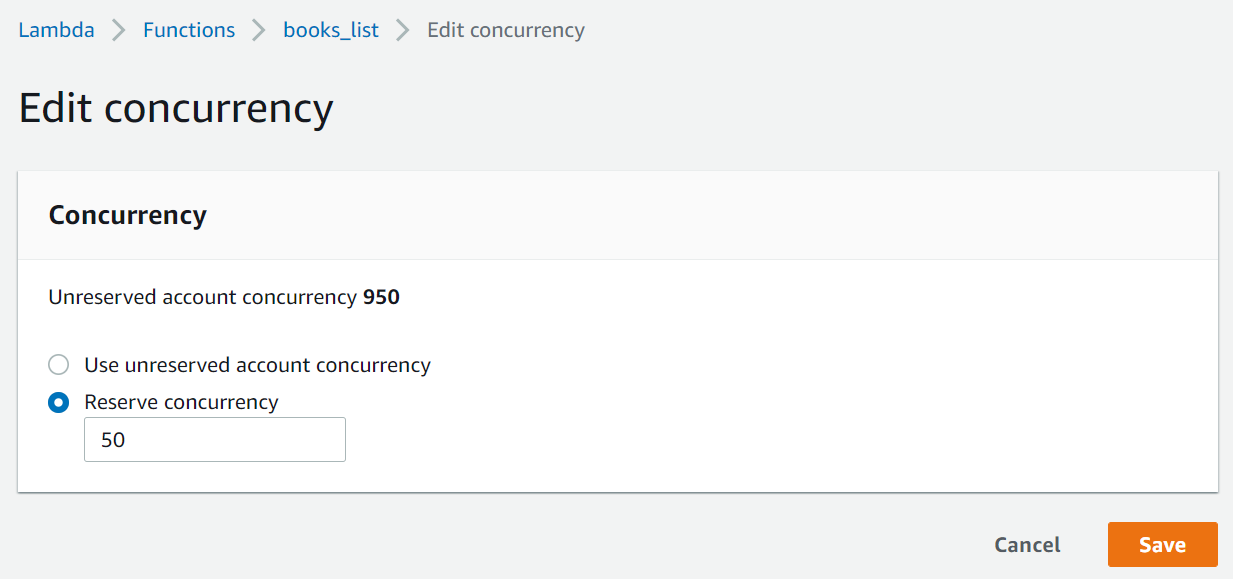Click the Edit concurrency page heading
The height and width of the screenshot is (579, 1233).
pyautogui.click(x=176, y=108)
